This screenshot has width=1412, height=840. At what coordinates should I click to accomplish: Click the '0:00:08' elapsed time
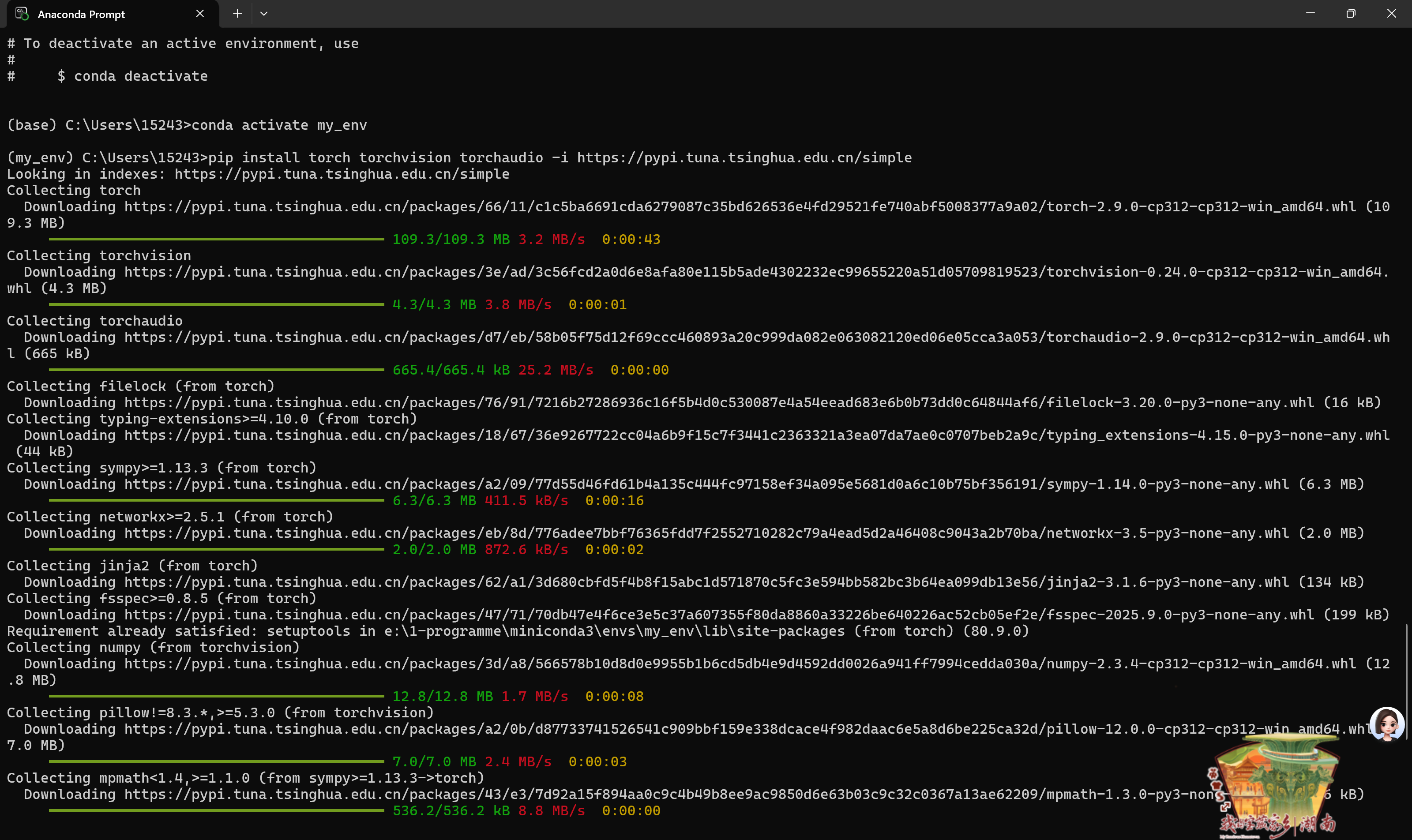click(x=615, y=697)
